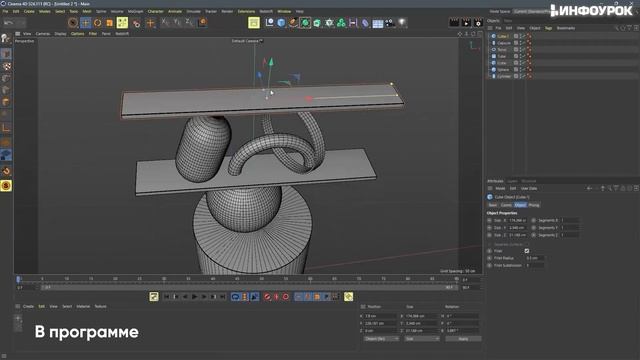Select the Live Selection tool
640x360 pixels.
click(73, 23)
